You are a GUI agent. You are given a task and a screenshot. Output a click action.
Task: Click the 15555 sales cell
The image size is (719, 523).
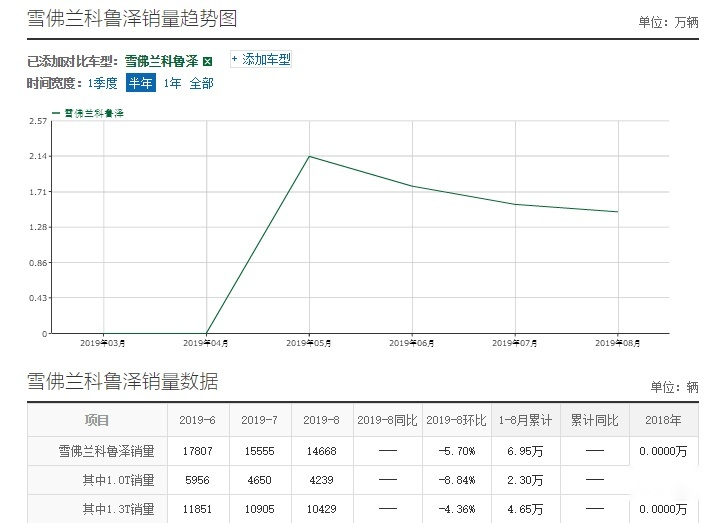tap(260, 451)
